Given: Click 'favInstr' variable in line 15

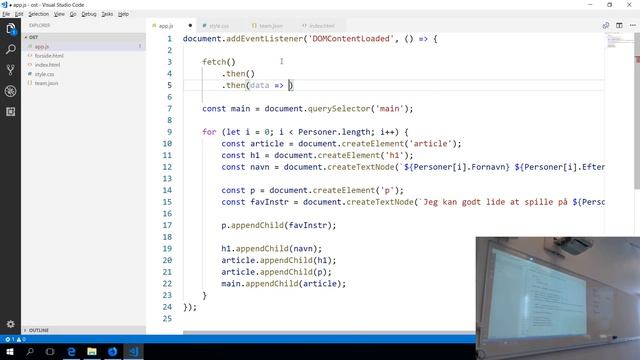Looking at the screenshot, I should [x=269, y=202].
